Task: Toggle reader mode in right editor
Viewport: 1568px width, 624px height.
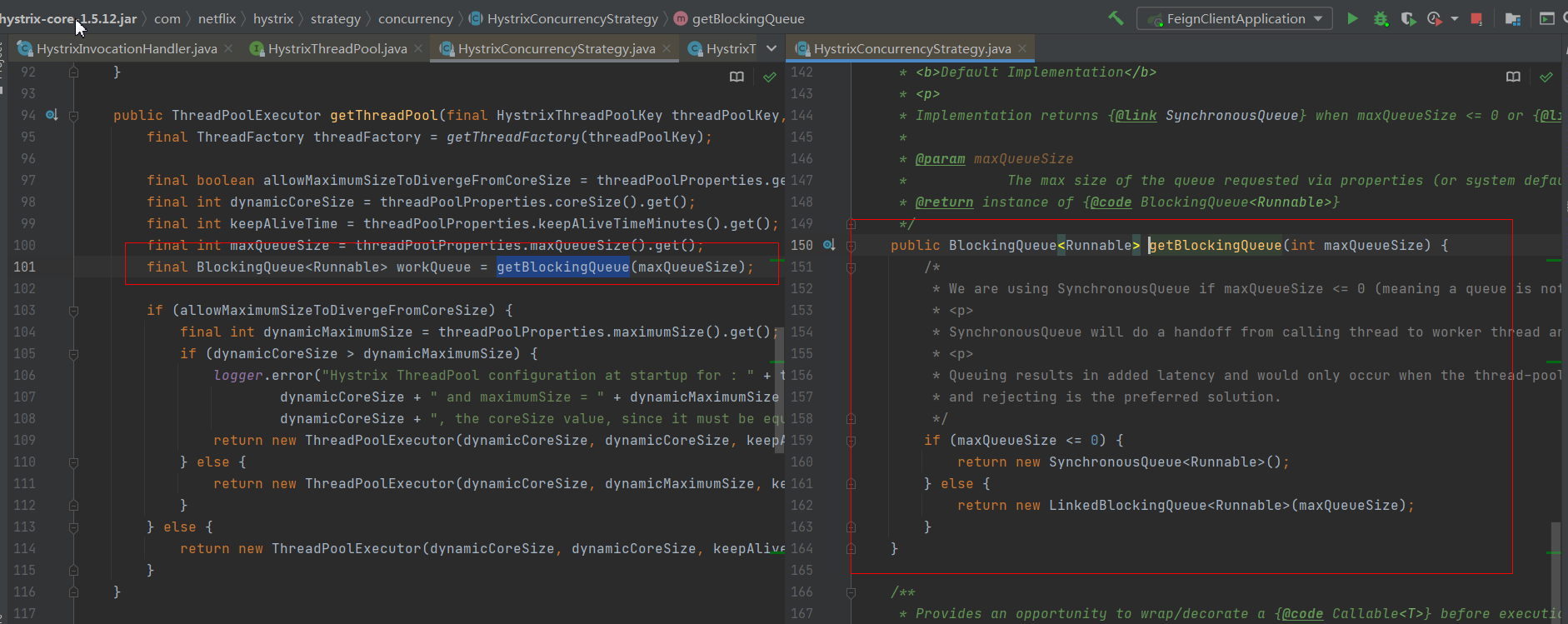Action: tap(1513, 77)
